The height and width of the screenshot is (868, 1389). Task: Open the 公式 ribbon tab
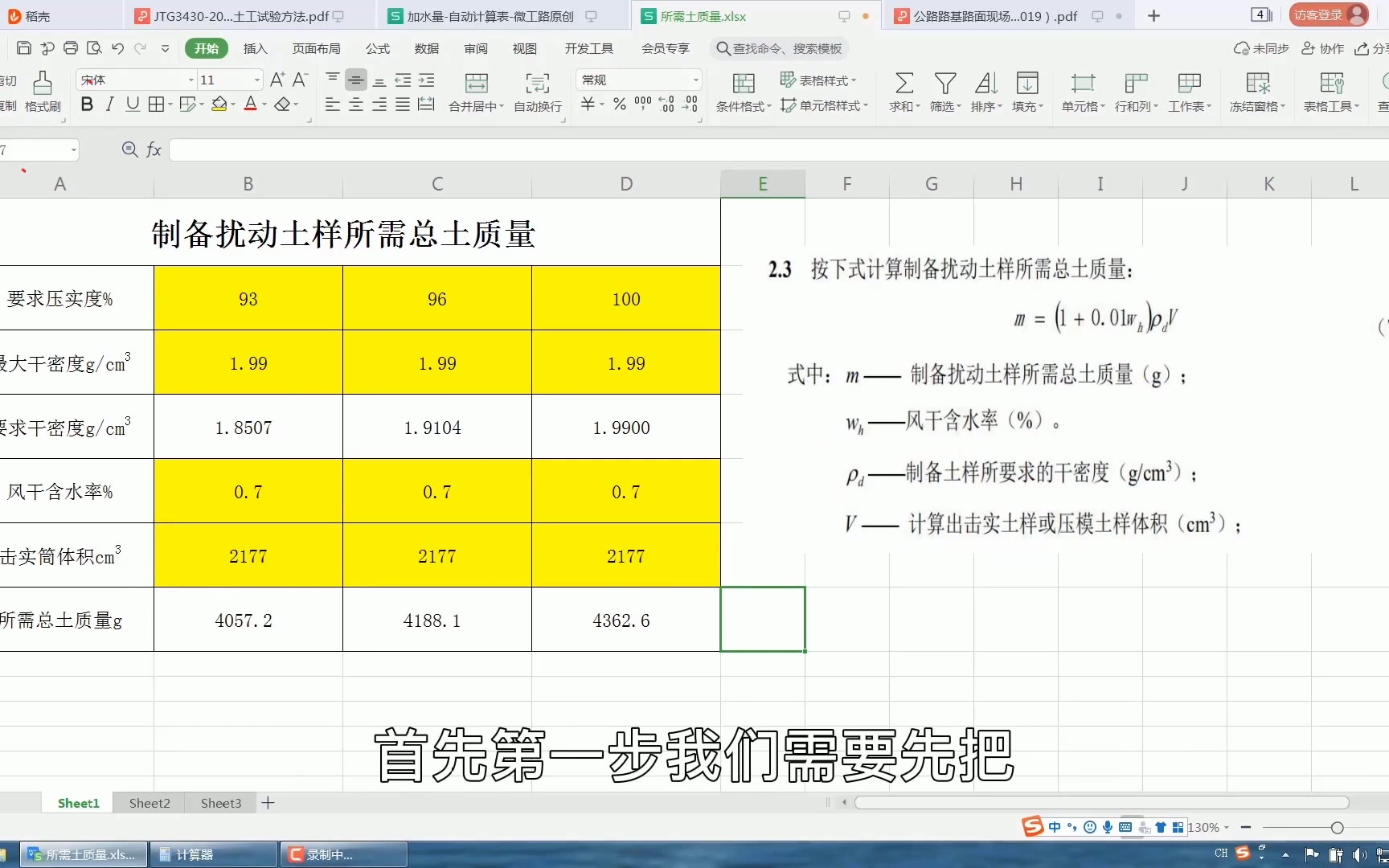(x=377, y=48)
